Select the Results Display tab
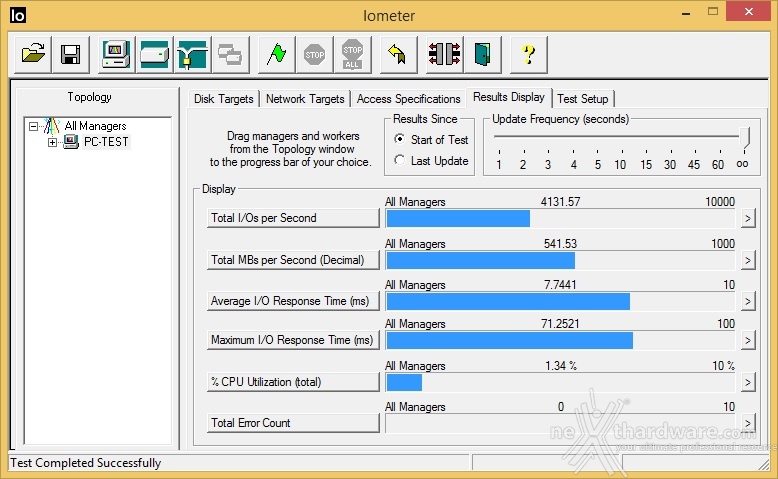Viewport: 778px width, 479px height. pos(509,97)
